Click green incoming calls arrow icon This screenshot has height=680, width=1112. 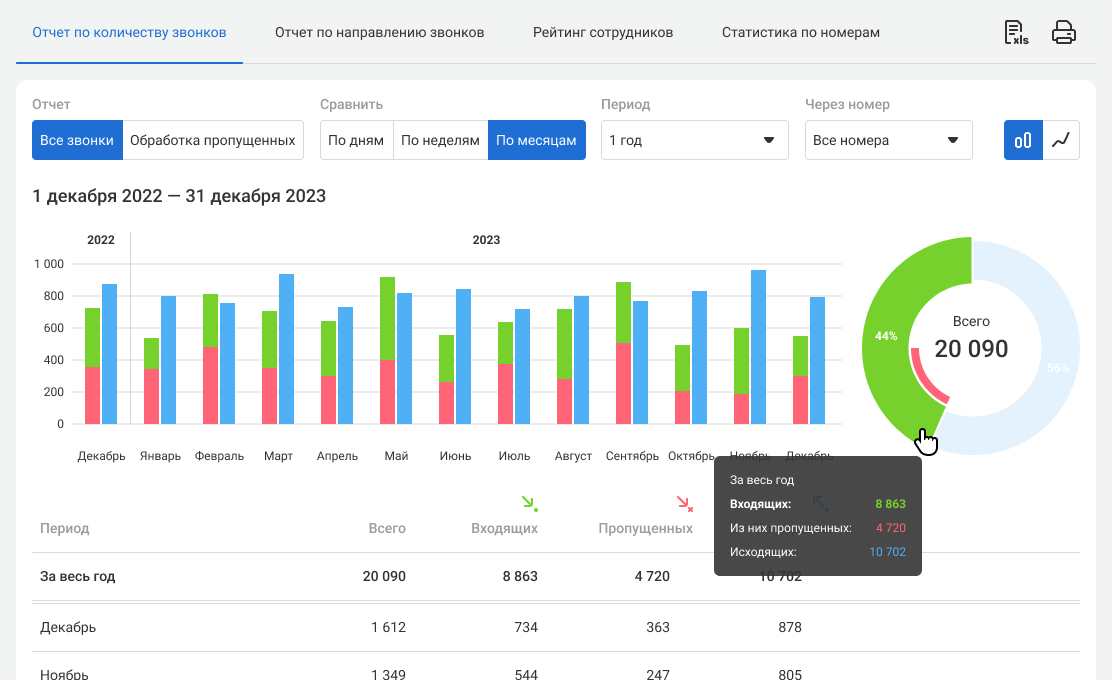(x=529, y=503)
